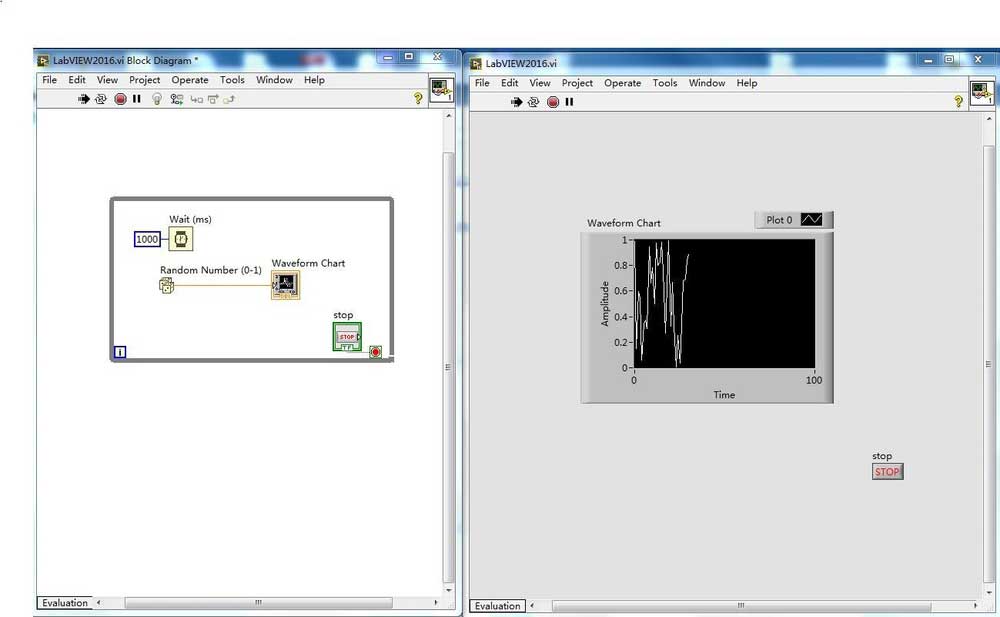Select the stop button terminal
The height and width of the screenshot is (617, 1000).
pyautogui.click(x=347, y=337)
